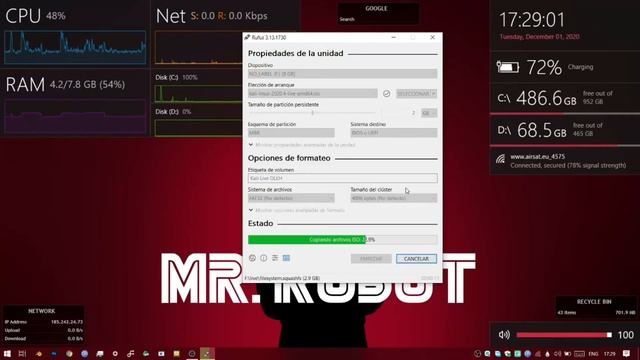Open Rufus language selection globe icon
The height and width of the screenshot is (360, 640).
click(x=252, y=258)
